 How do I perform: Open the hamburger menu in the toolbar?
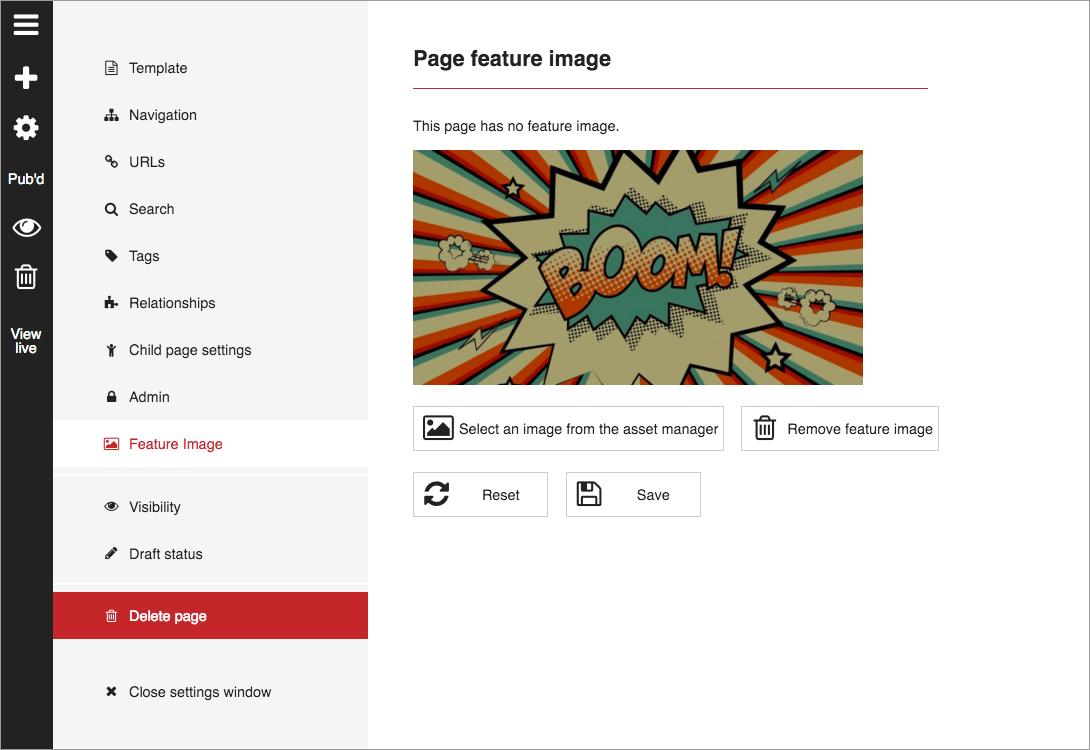pyautogui.click(x=26, y=25)
